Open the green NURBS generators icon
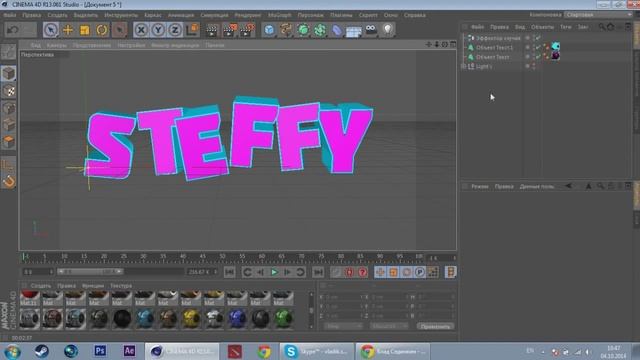The width and height of the screenshot is (640, 360). pyautogui.click(x=303, y=30)
